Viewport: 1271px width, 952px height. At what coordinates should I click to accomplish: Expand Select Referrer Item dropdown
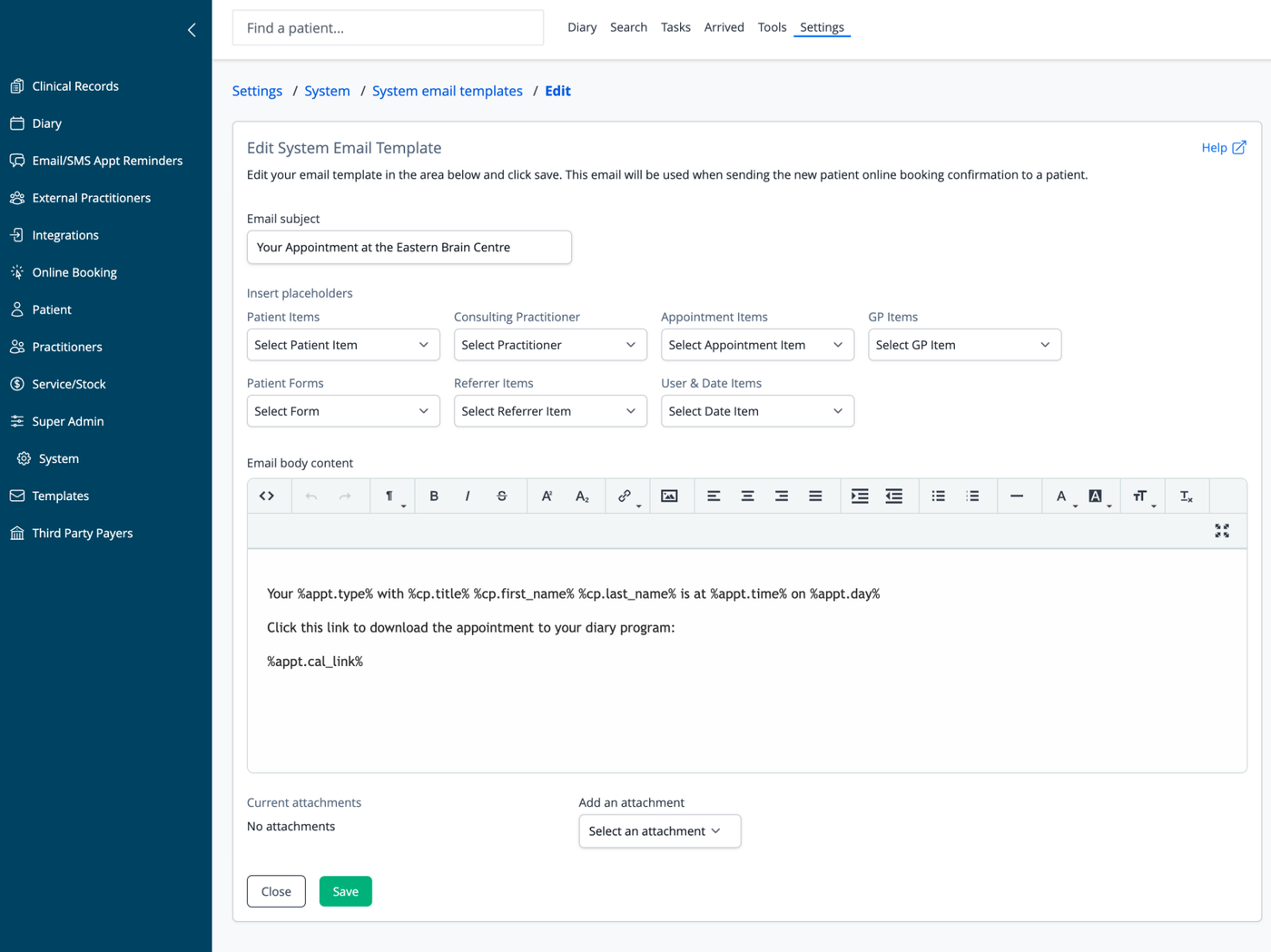550,411
